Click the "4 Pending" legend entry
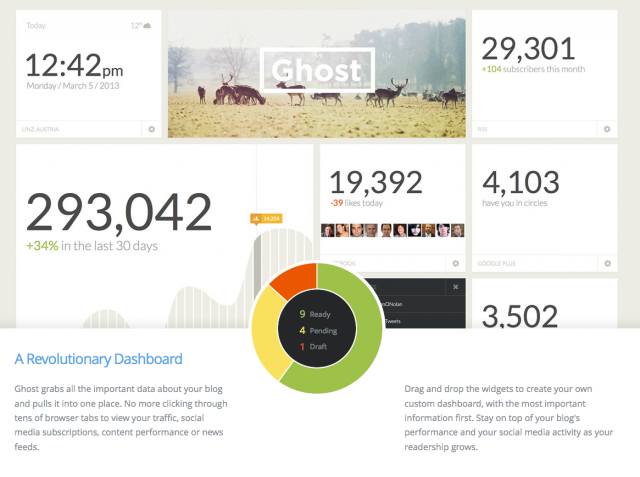The image size is (640, 477). pos(318,331)
